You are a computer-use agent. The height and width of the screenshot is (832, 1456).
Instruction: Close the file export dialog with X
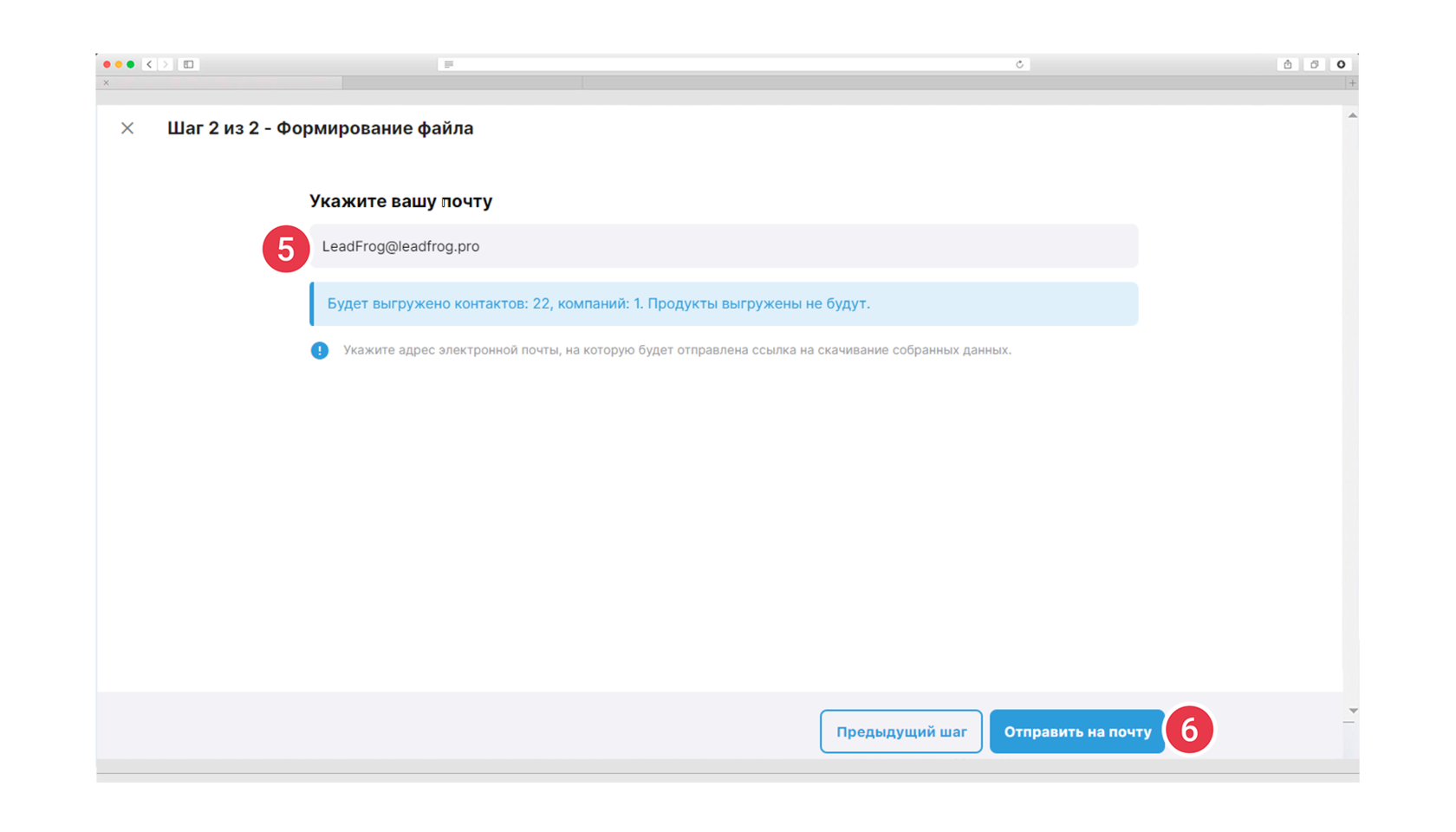pos(127,128)
